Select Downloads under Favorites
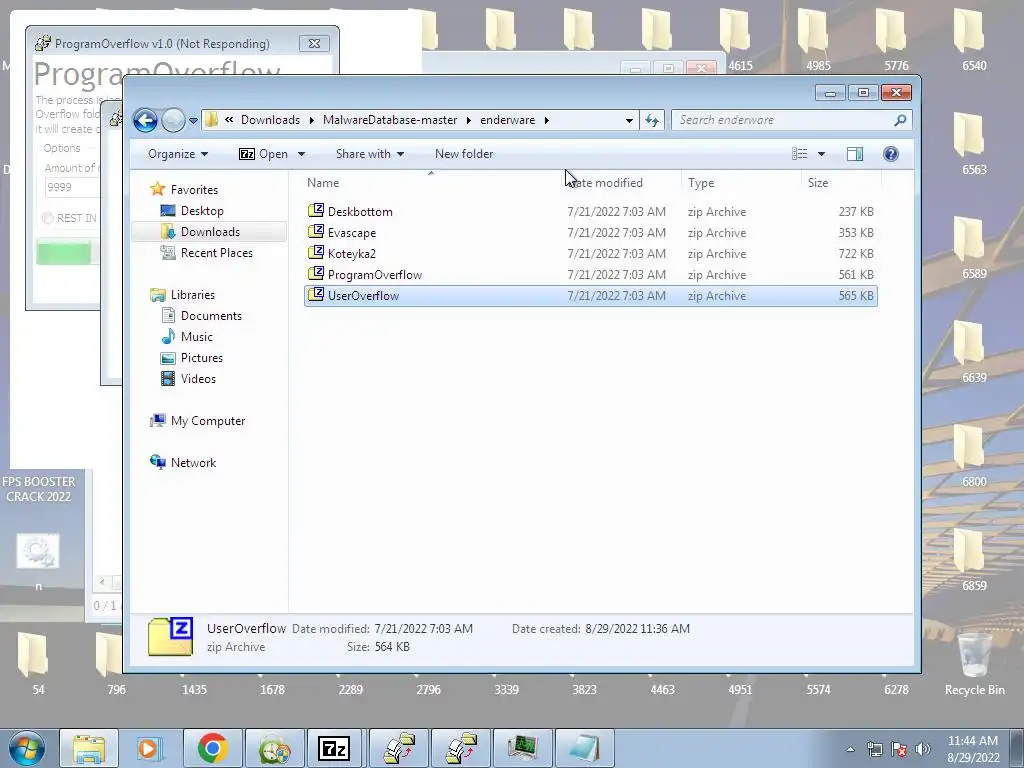1024x768 pixels. pyautogui.click(x=210, y=232)
